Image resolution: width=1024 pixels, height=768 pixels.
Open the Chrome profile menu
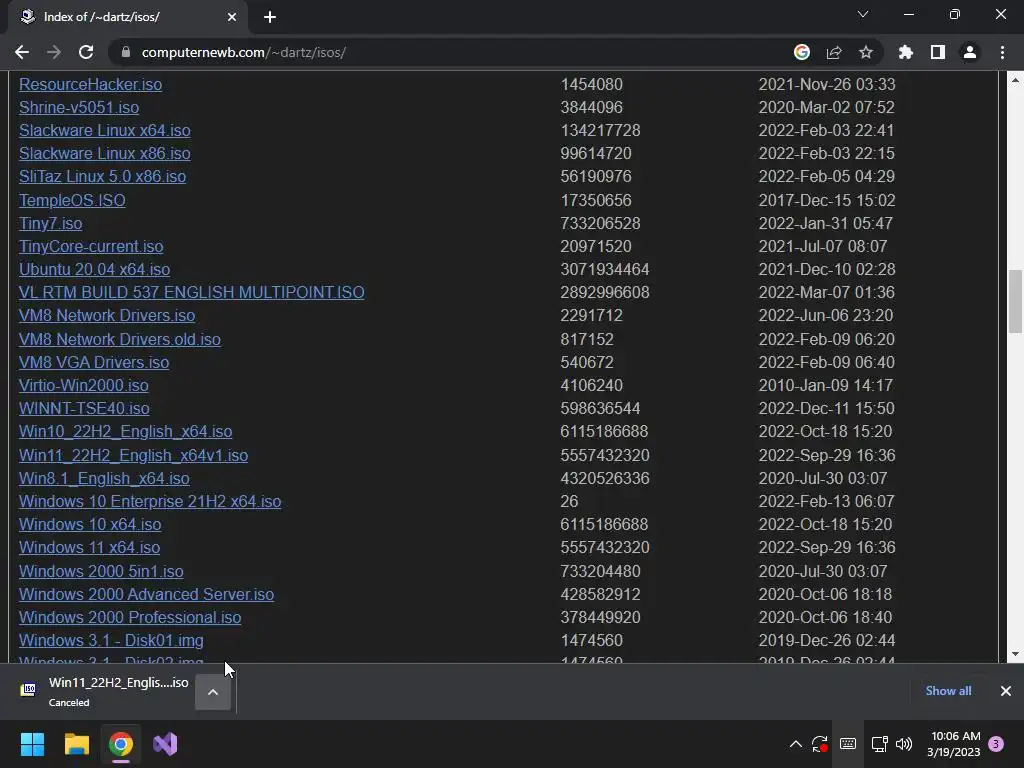tap(970, 52)
